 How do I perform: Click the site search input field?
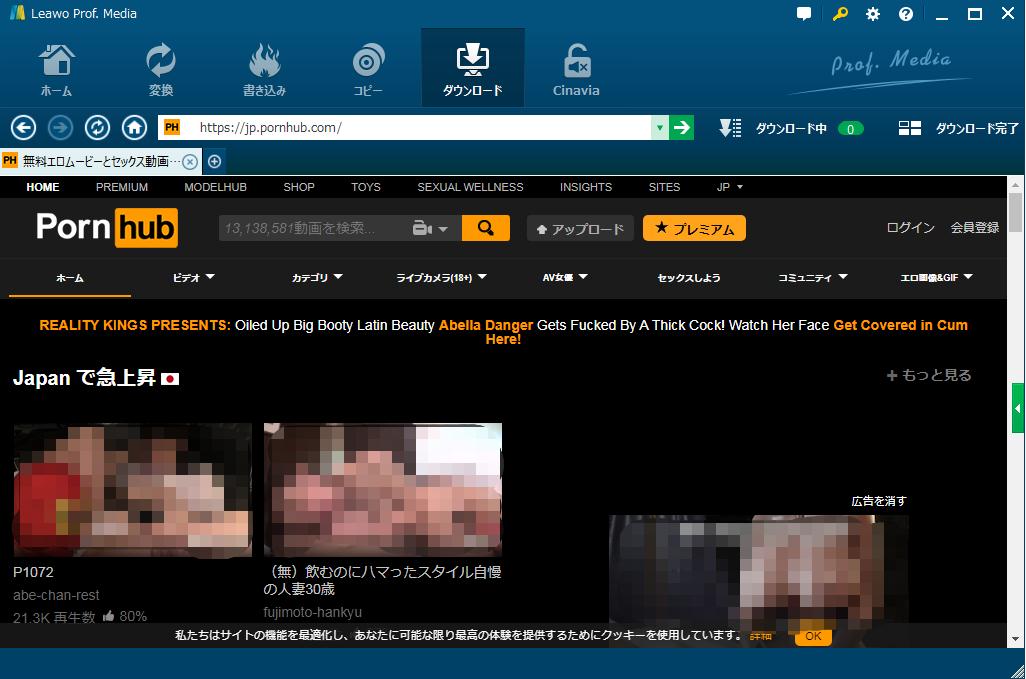[314, 228]
